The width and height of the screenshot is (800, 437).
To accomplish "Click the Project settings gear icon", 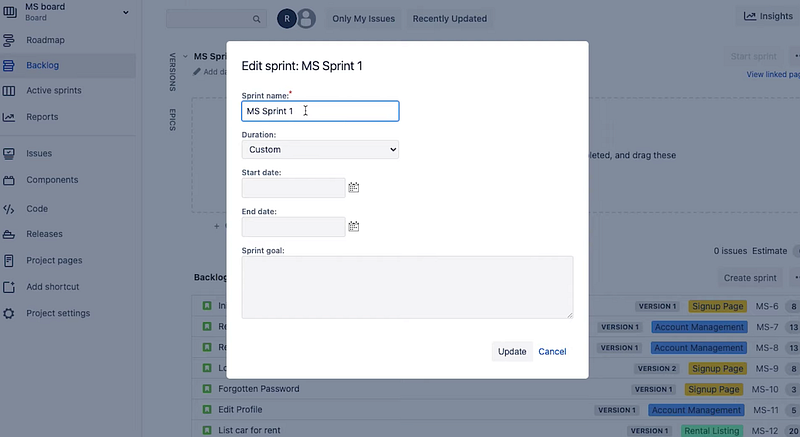I will pyautogui.click(x=9, y=314).
